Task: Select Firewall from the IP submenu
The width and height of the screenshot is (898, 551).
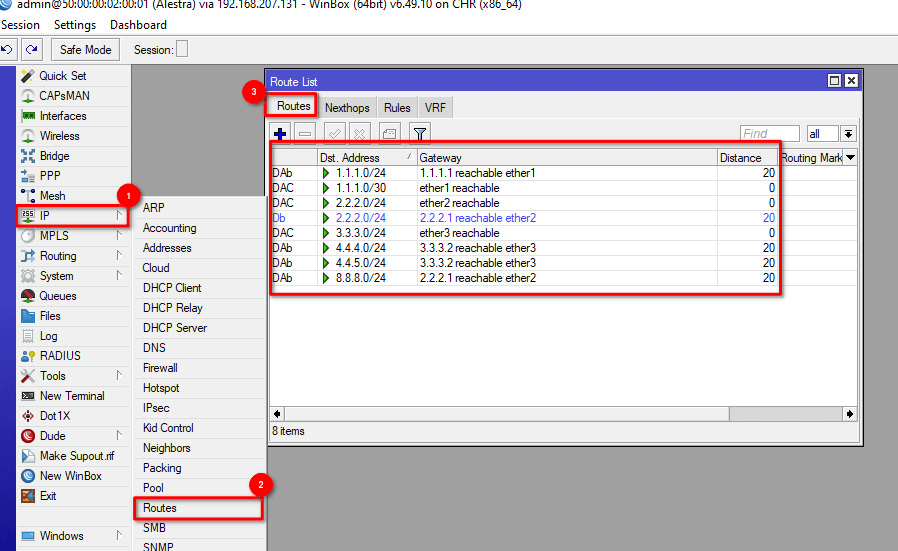Action: click(x=160, y=368)
